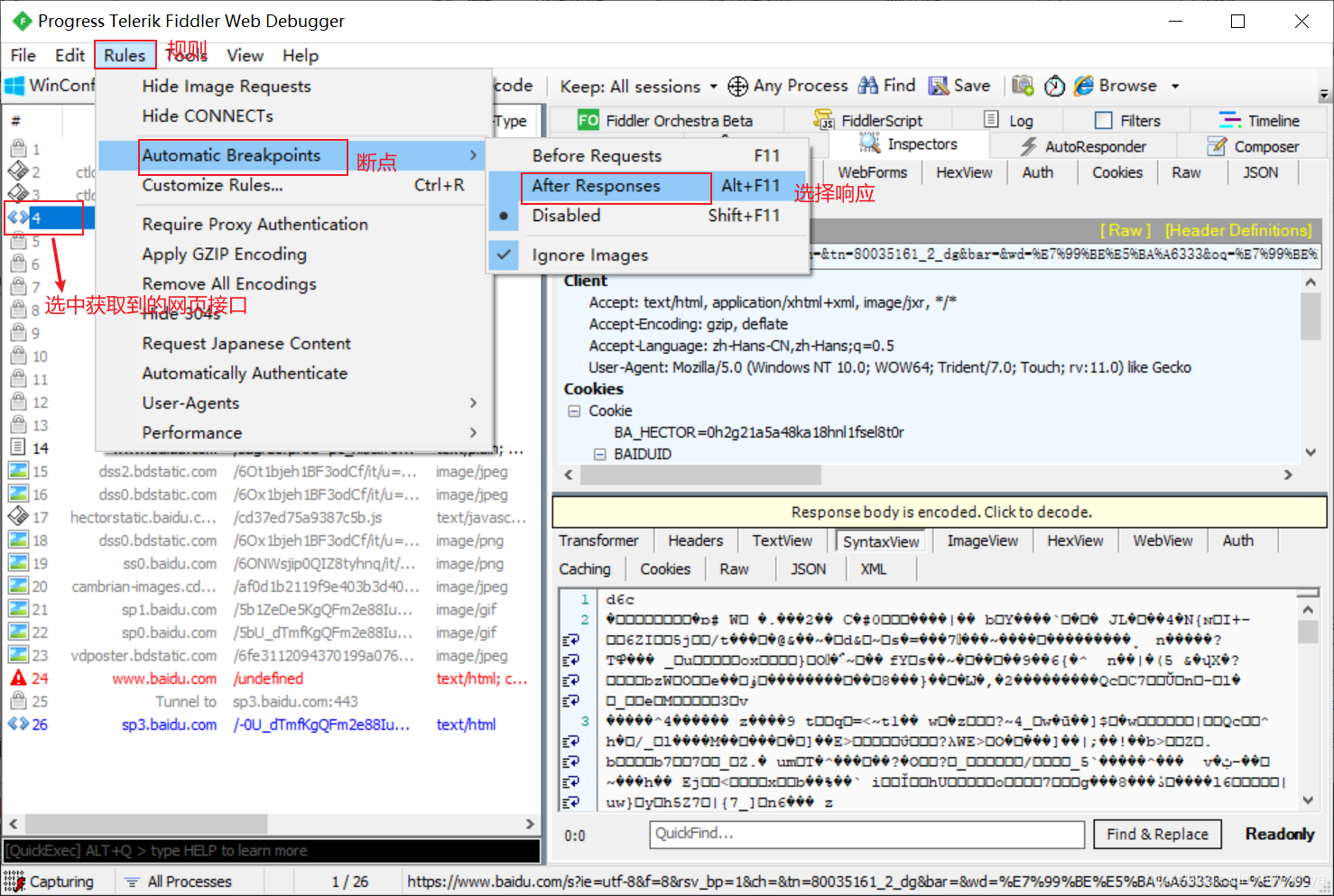
Task: Select the blue arrows icon of session 26
Action: click(x=18, y=724)
